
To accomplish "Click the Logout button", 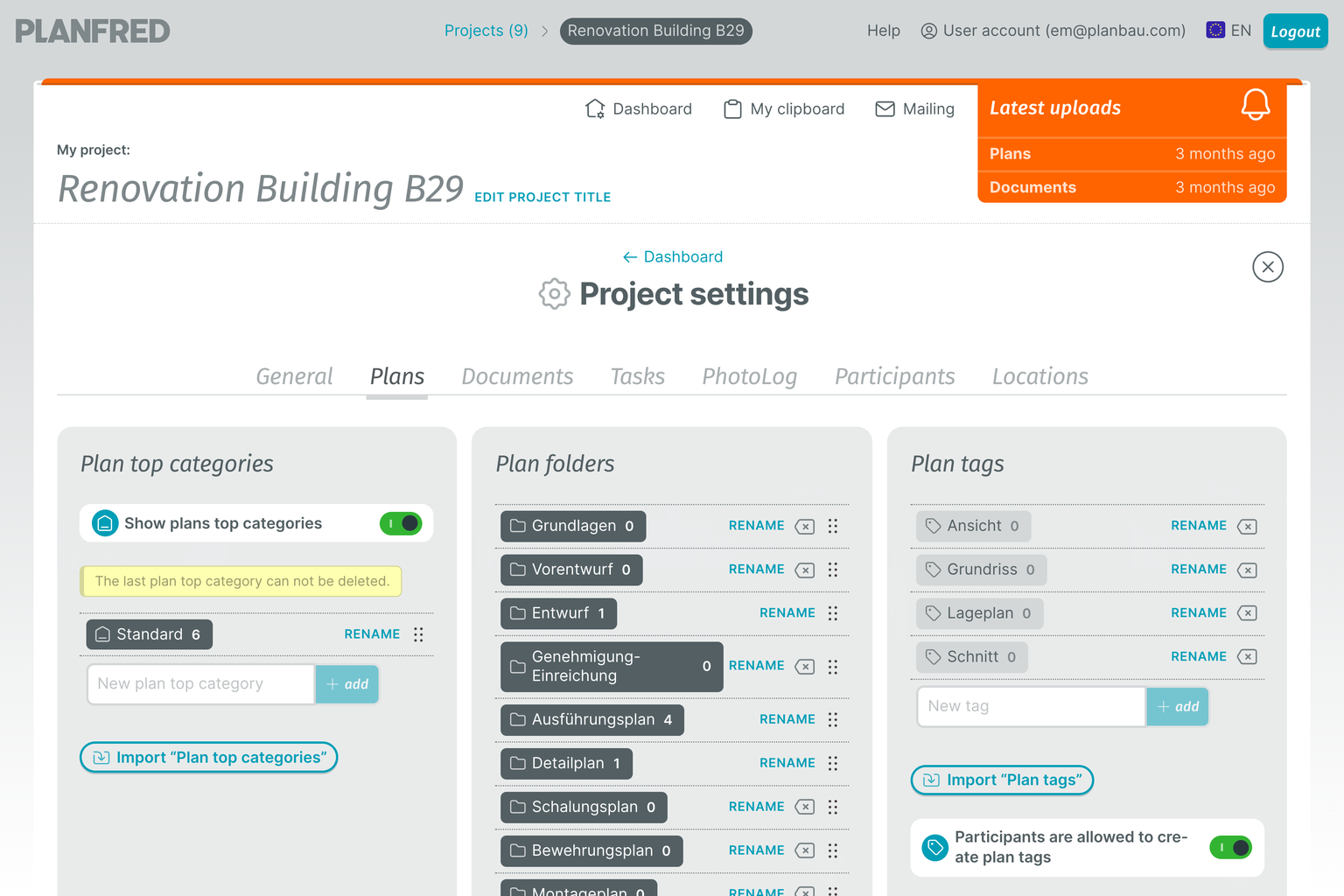I will coord(1295,31).
